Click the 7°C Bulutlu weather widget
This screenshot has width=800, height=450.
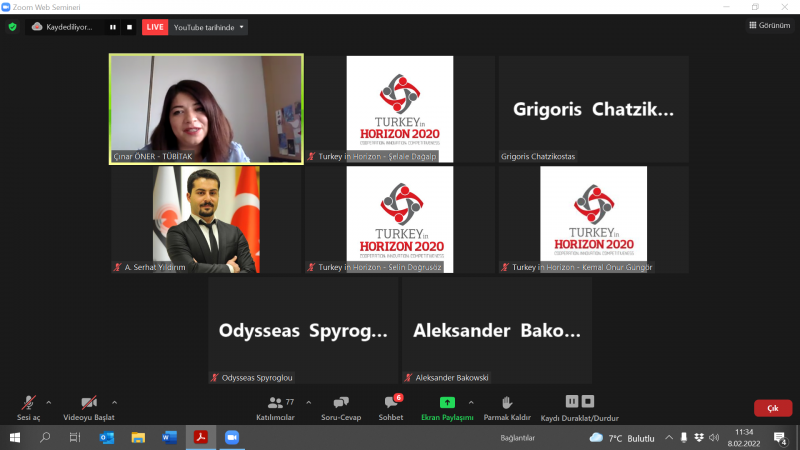coord(622,438)
